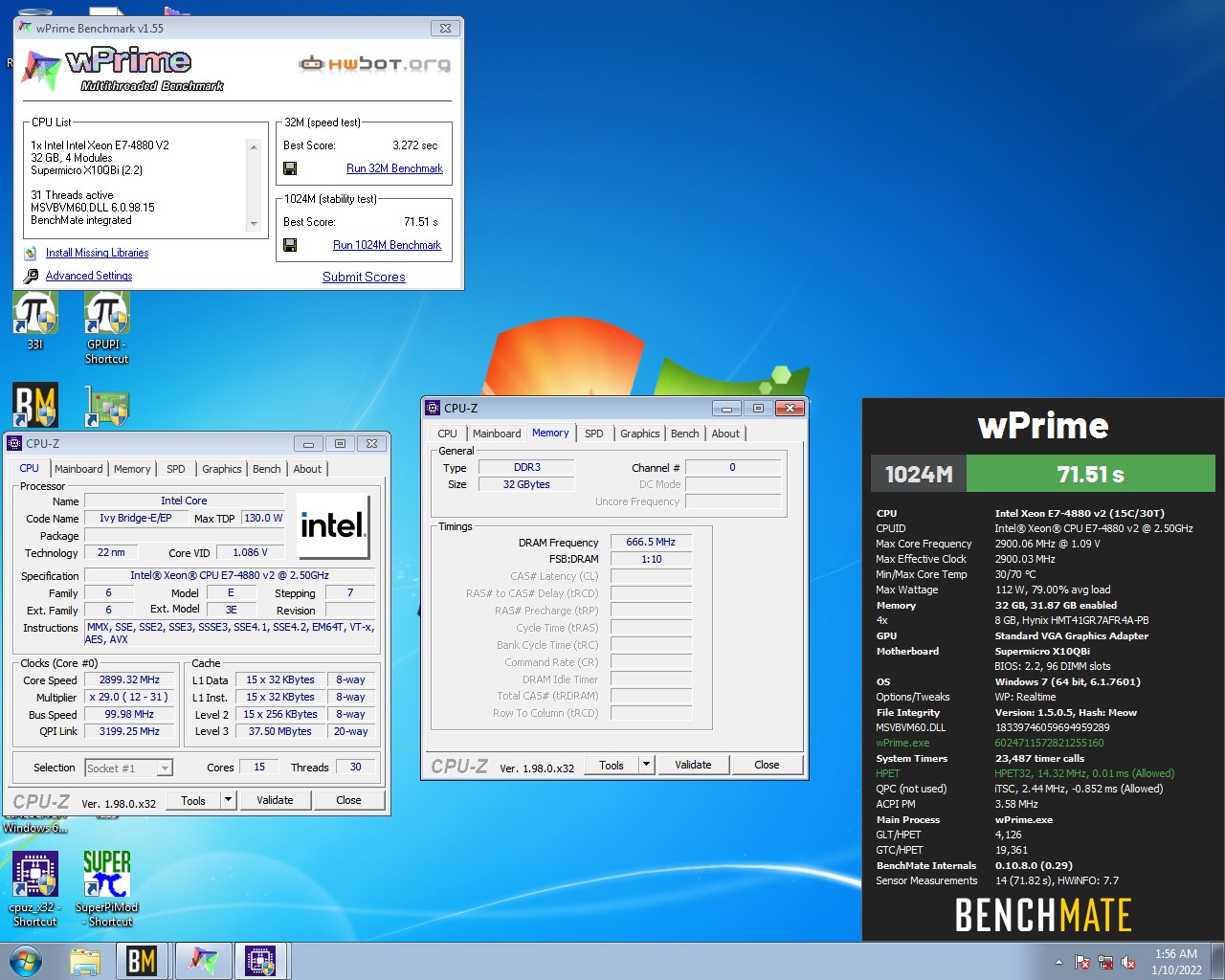Viewport: 1225px width, 980px height.
Task: Open Mainboard tab in Memory CPU-Z window
Action: coord(497,434)
